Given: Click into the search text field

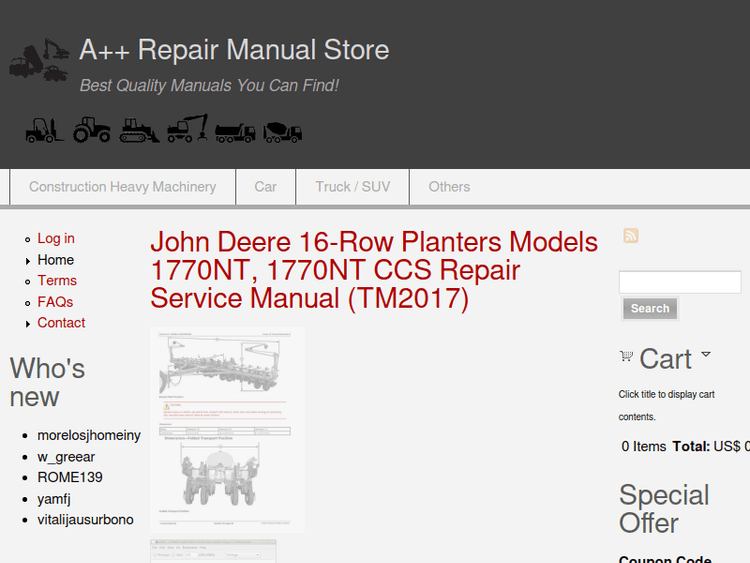Looking at the screenshot, I should coord(679,282).
